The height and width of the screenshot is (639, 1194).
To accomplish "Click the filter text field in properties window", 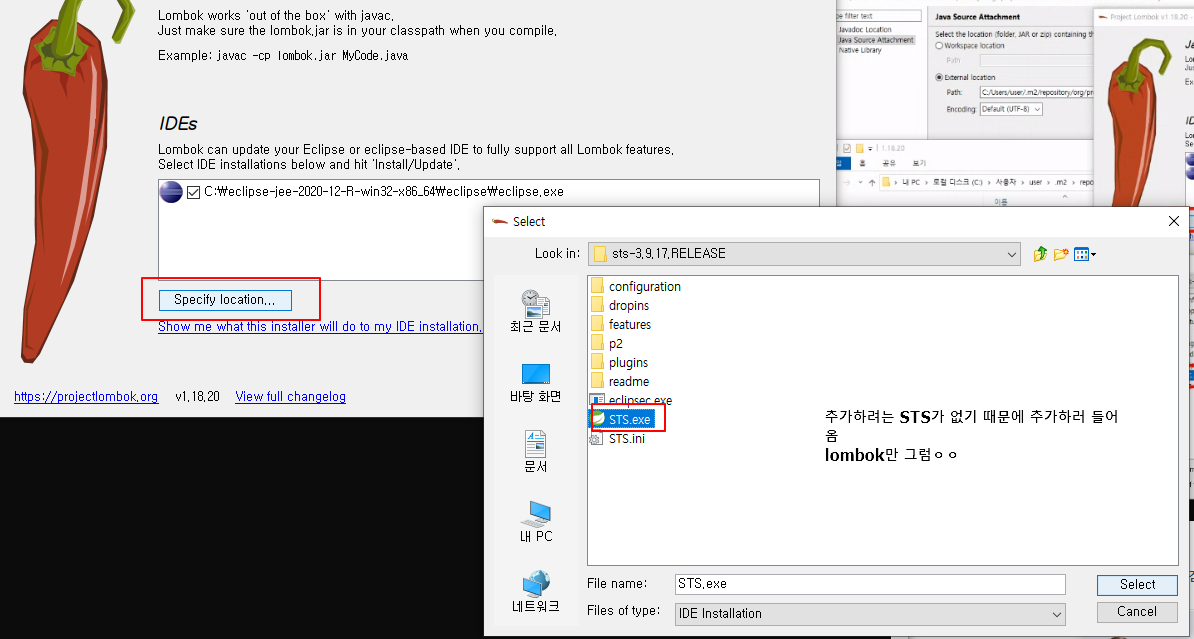I will (x=879, y=16).
